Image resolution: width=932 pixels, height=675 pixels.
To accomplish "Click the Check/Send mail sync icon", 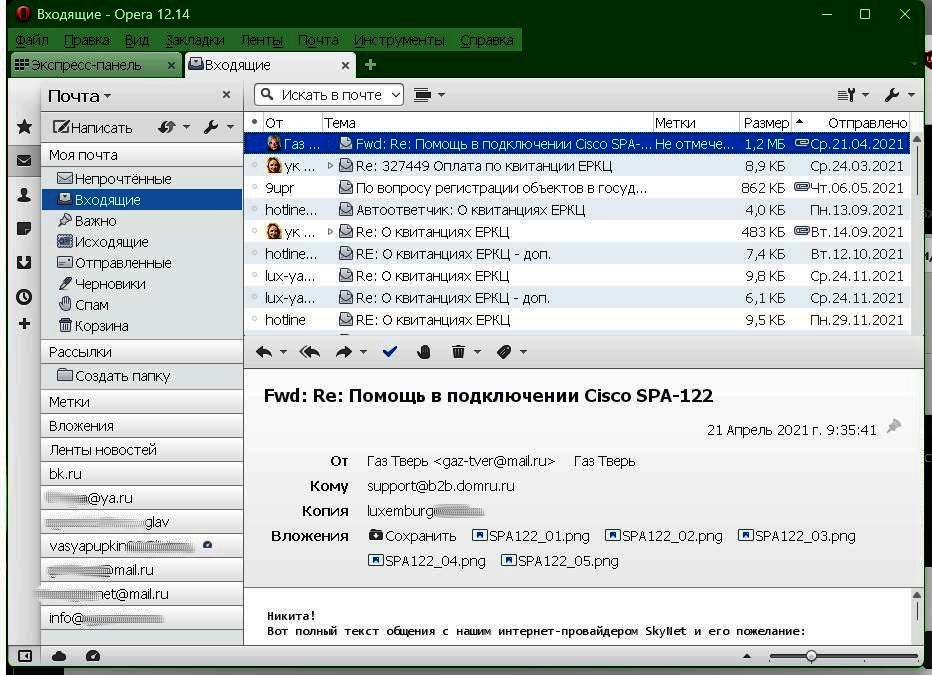I will coord(167,127).
